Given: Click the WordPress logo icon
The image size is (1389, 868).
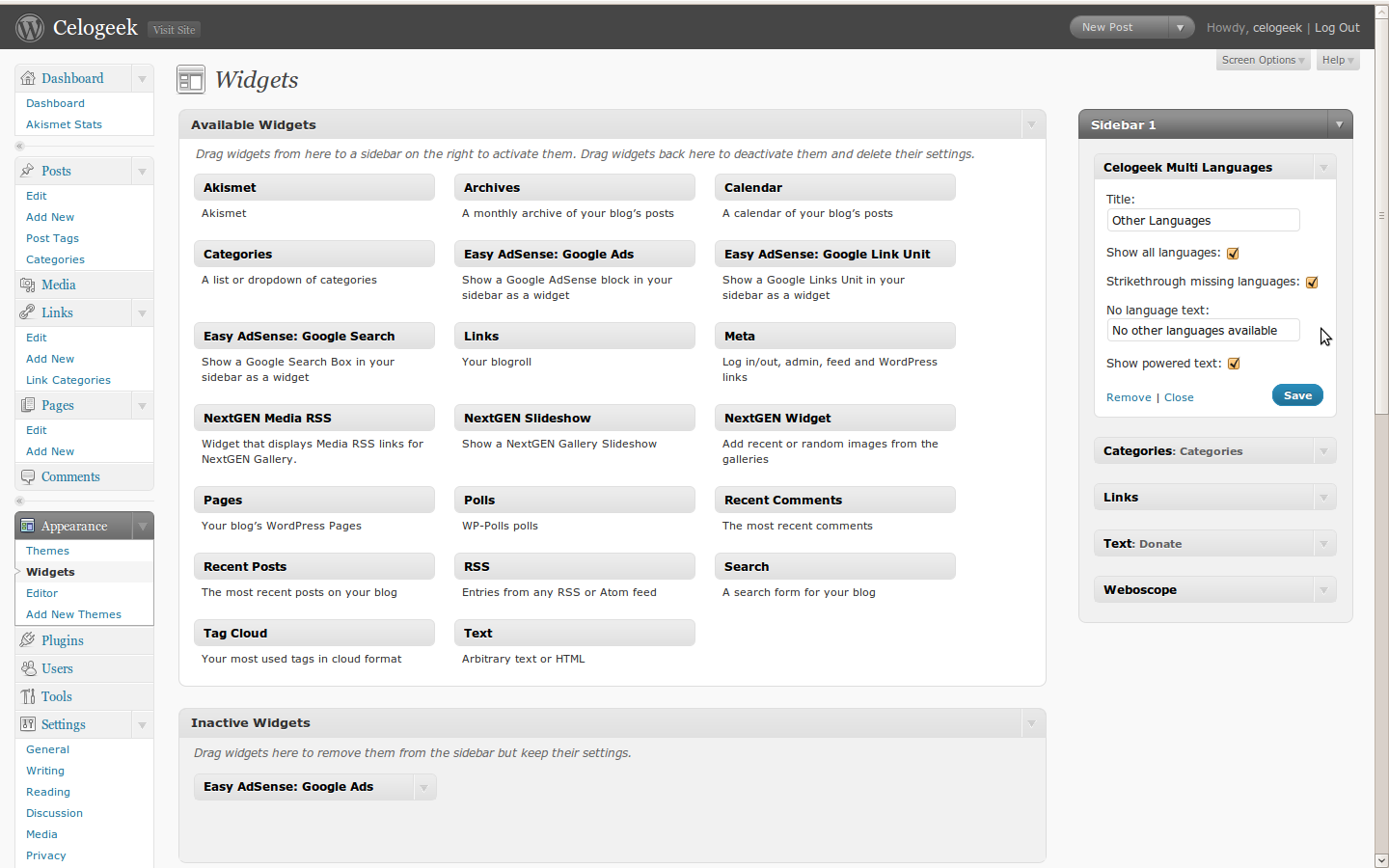Looking at the screenshot, I should [x=30, y=28].
